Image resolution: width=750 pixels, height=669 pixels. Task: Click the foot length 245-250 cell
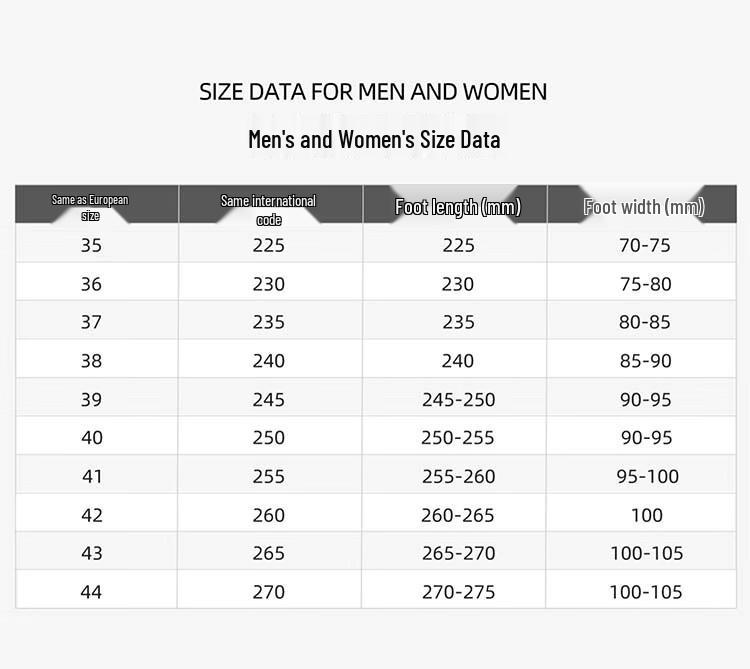click(458, 399)
